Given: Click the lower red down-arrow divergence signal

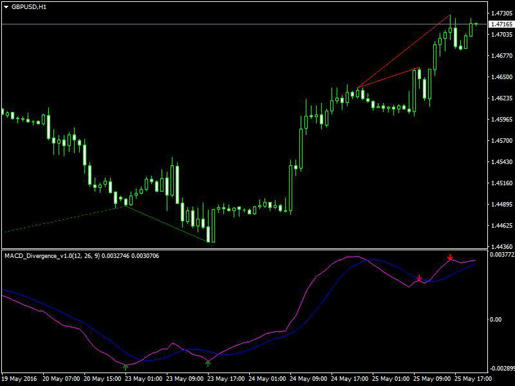Looking at the screenshot, I should tap(419, 278).
